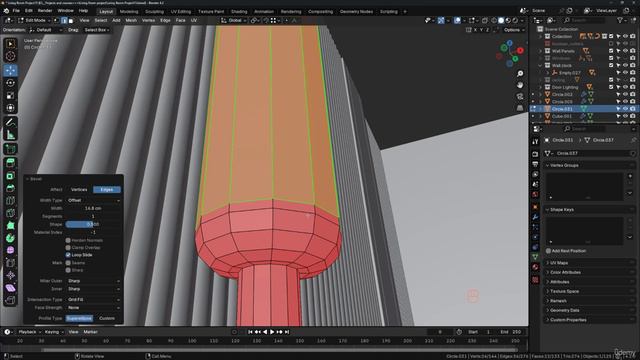Switch to material preview shading
Image resolution: width=640 pixels, height=360 pixels.
pyautogui.click(x=508, y=20)
